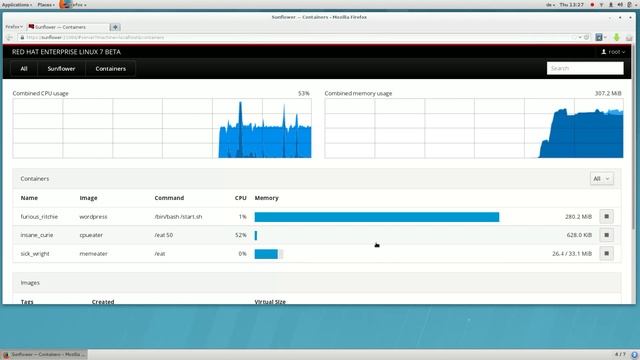Switch to Sunflower — Containers browser tab
The image size is (640, 360).
tap(68, 27)
